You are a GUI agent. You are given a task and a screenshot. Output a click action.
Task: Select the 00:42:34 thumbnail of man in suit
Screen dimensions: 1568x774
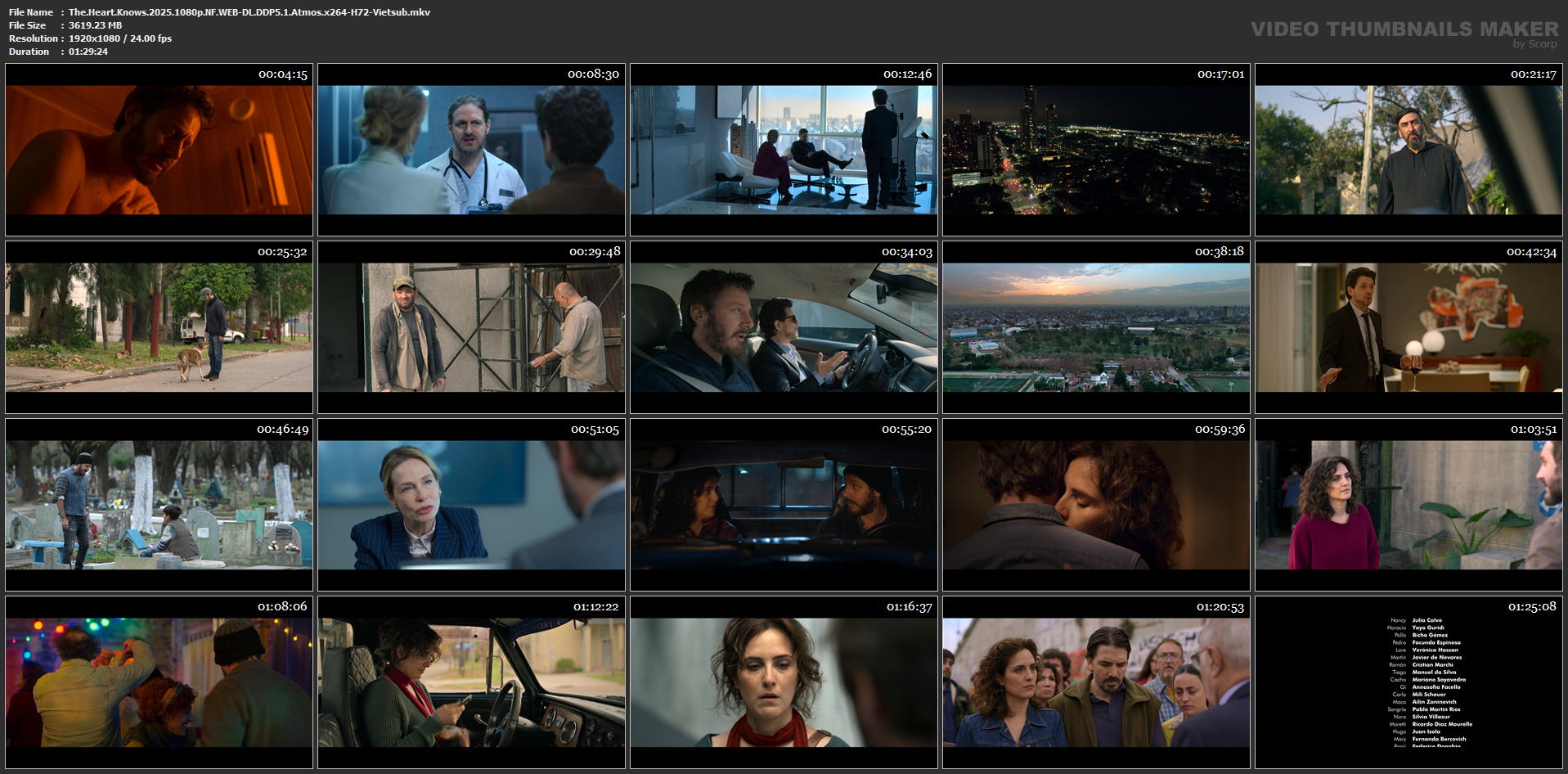1409,327
